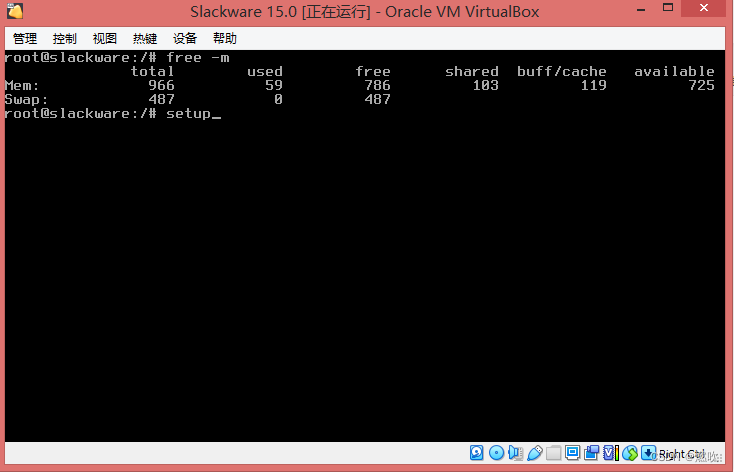Close the Slackware 15.0 VM window
734x472 pixels.
[x=704, y=7]
